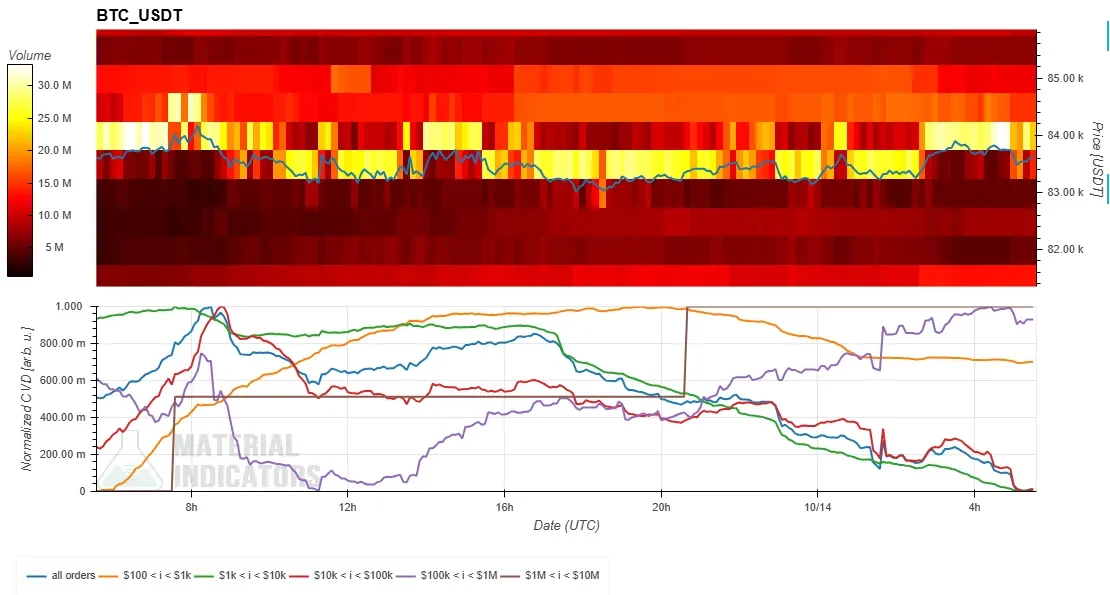Screen dimensions: 1110x595
Task: Click the '20.0 M' volume tick label
Action: tap(55, 150)
